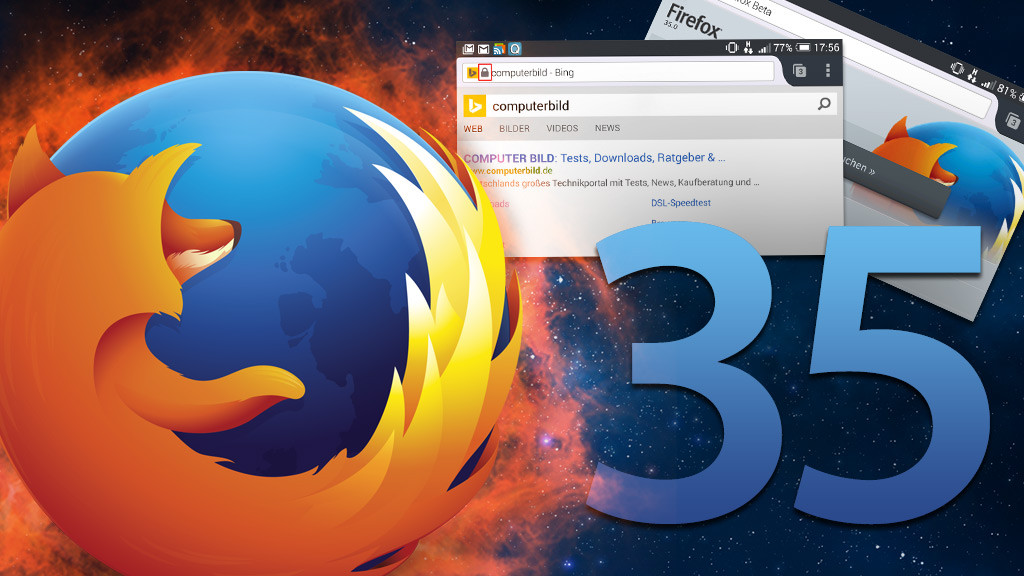Tap the signal strength bars beside 77%

click(x=763, y=48)
